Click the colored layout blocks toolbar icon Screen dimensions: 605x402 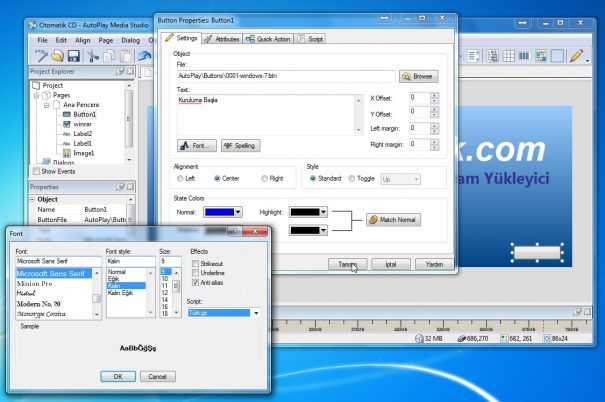pos(541,56)
